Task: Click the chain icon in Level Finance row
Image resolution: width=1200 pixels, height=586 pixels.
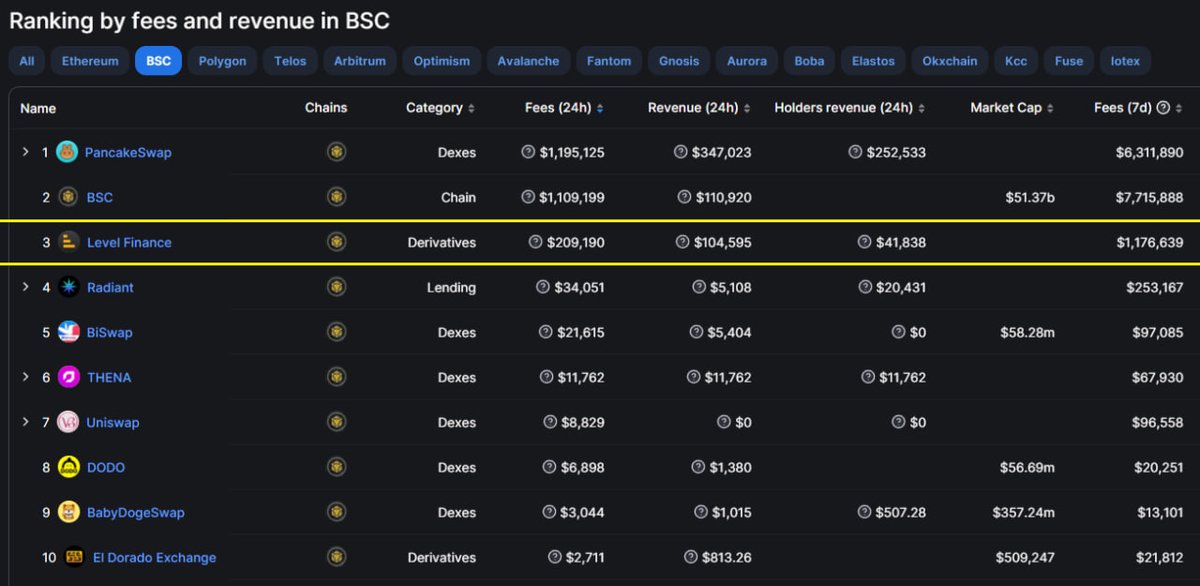Action: 337,242
